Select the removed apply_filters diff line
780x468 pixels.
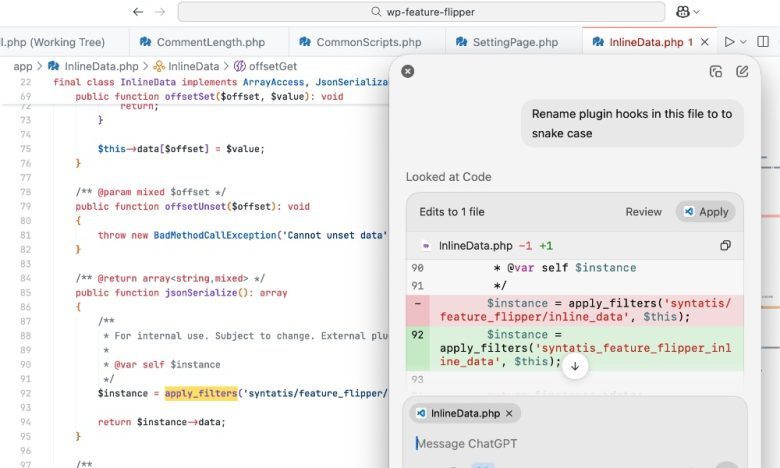tap(575, 310)
